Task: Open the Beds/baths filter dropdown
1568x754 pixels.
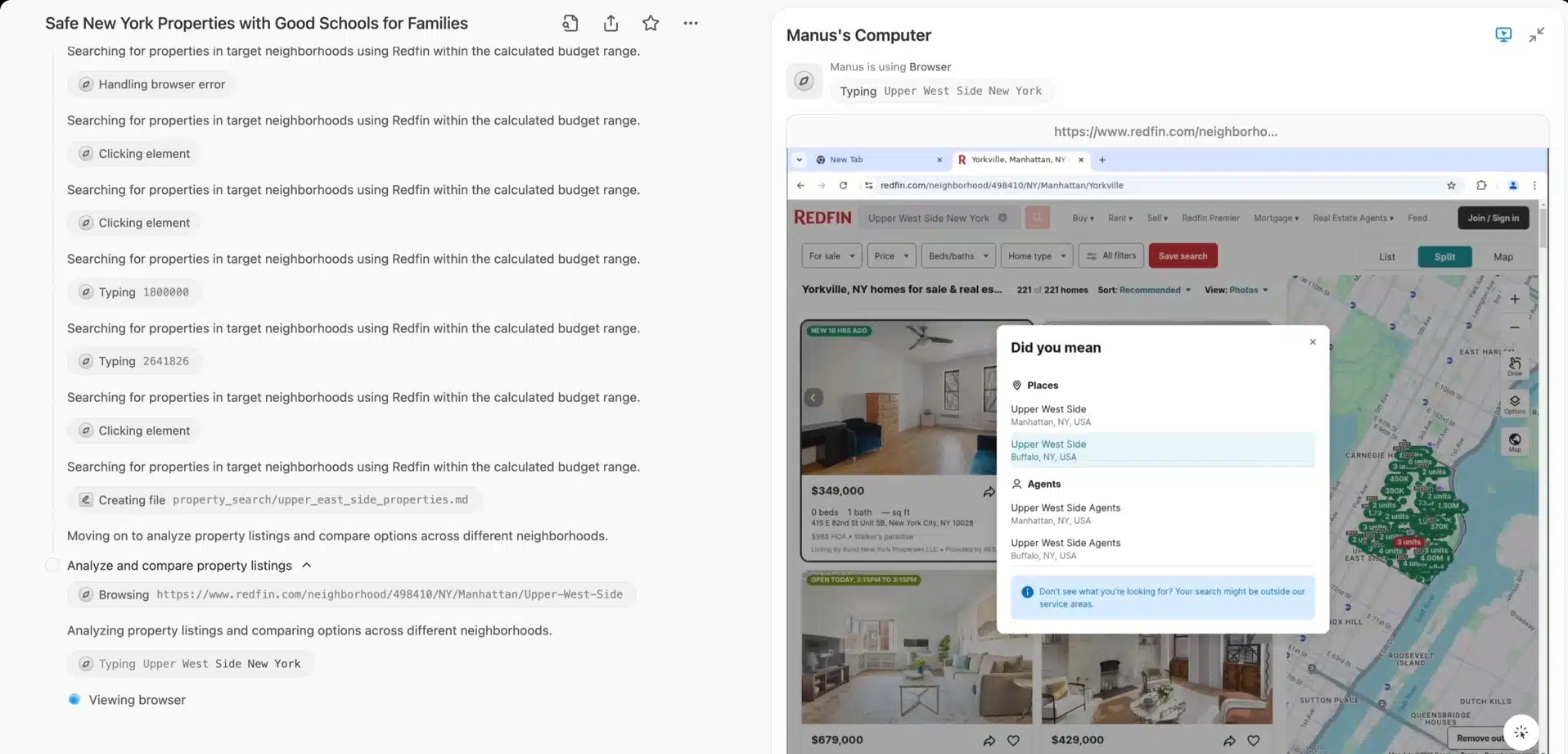Action: pyautogui.click(x=958, y=256)
